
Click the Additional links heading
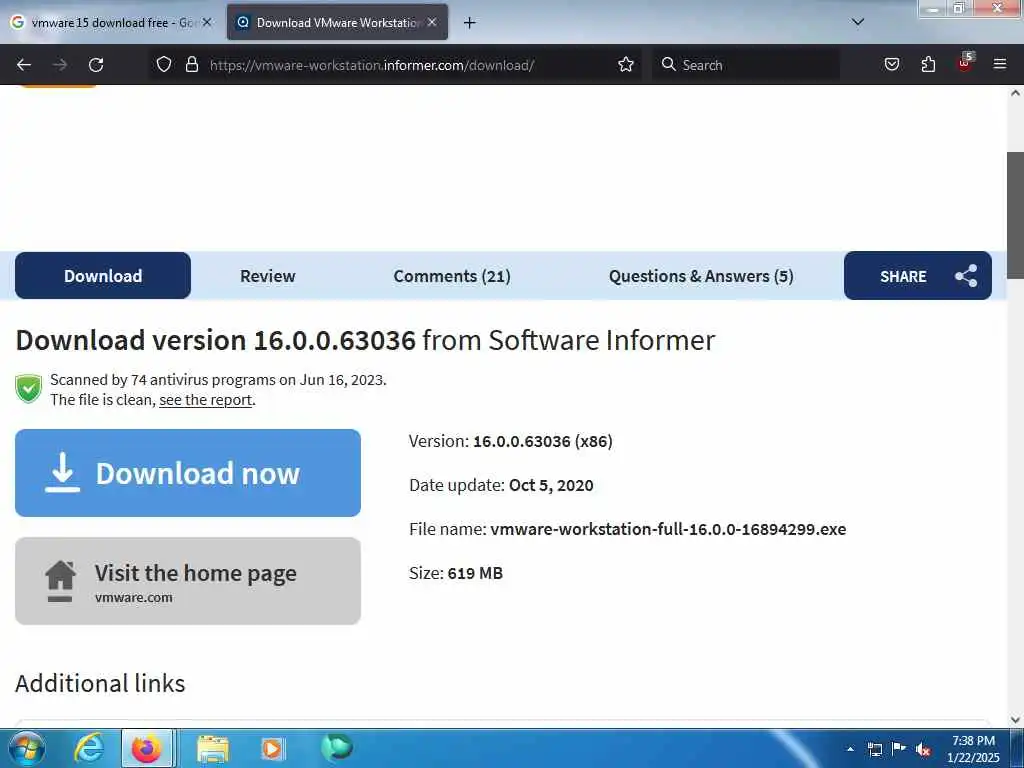[x=100, y=683]
